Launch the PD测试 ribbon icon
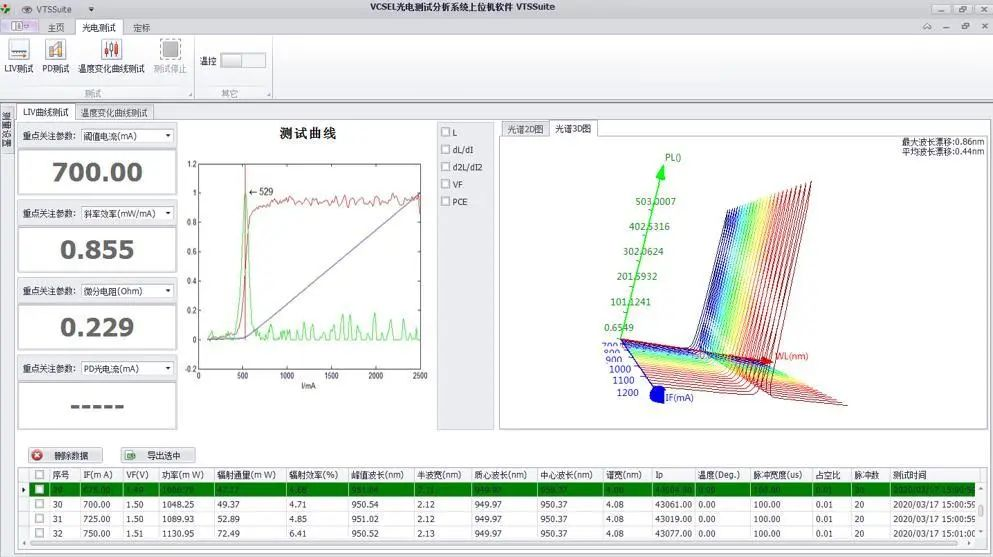 click(x=55, y=56)
